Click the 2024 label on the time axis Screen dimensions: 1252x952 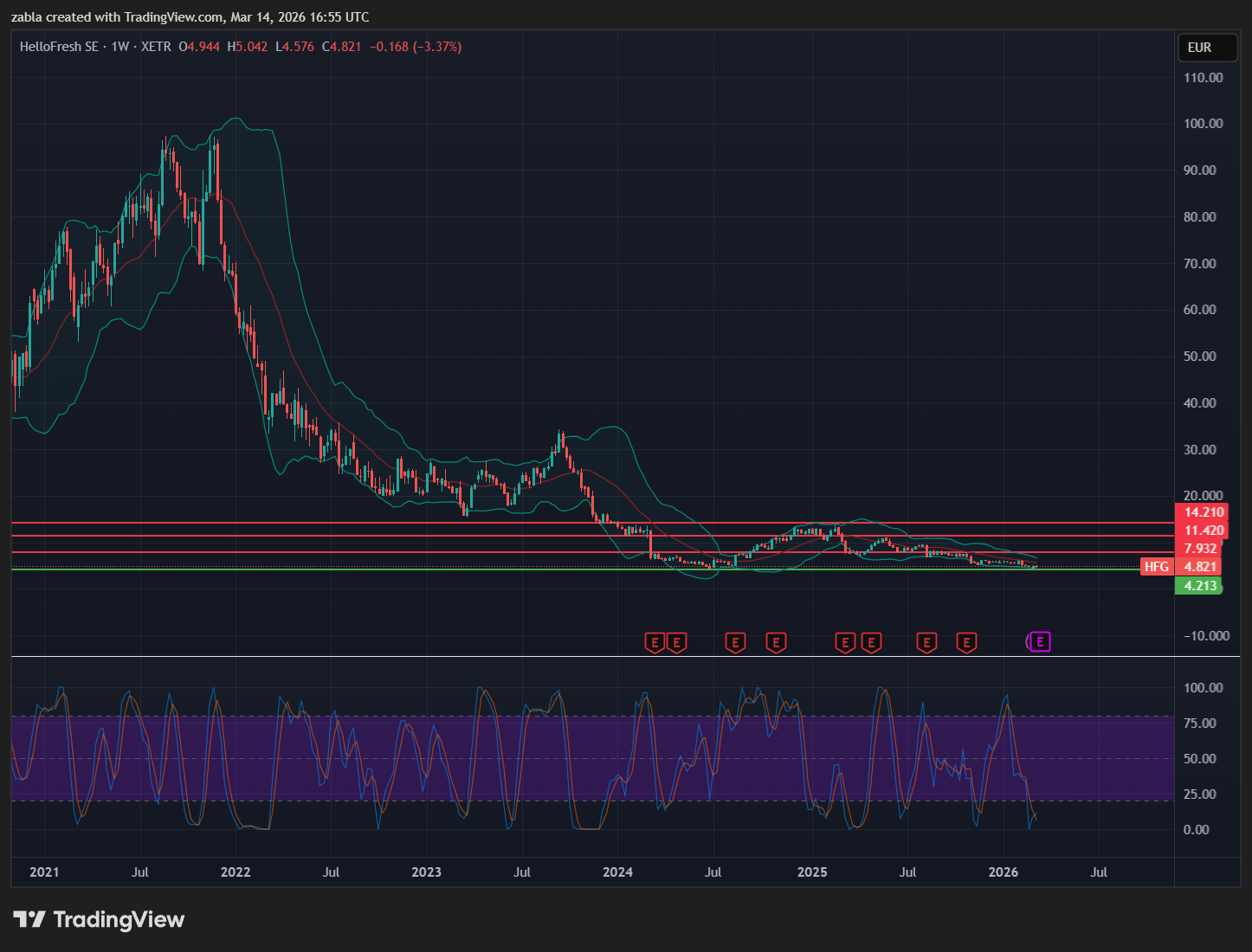click(x=617, y=872)
